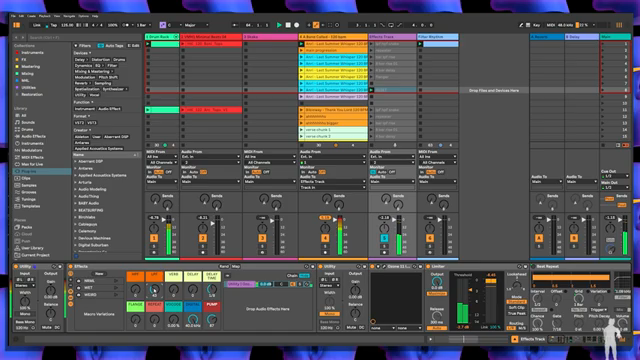Viewport: 640px width, 360px height.
Task: Toggle DC in the first Utility device
Action: [x=57, y=327]
